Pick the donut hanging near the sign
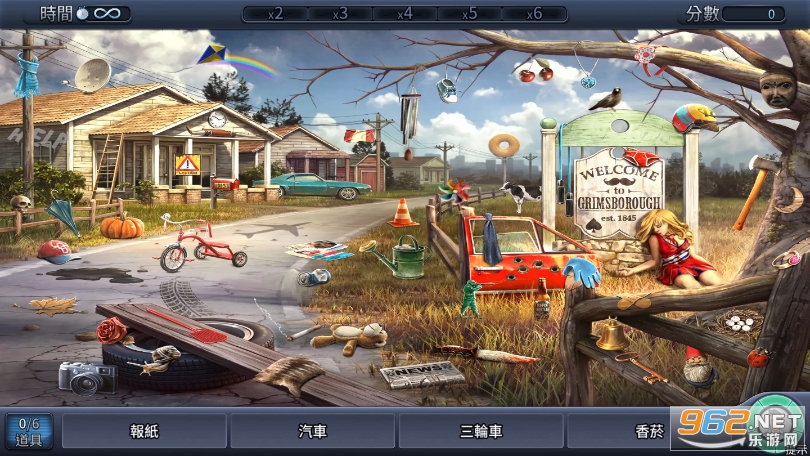The image size is (810, 456). [x=504, y=144]
